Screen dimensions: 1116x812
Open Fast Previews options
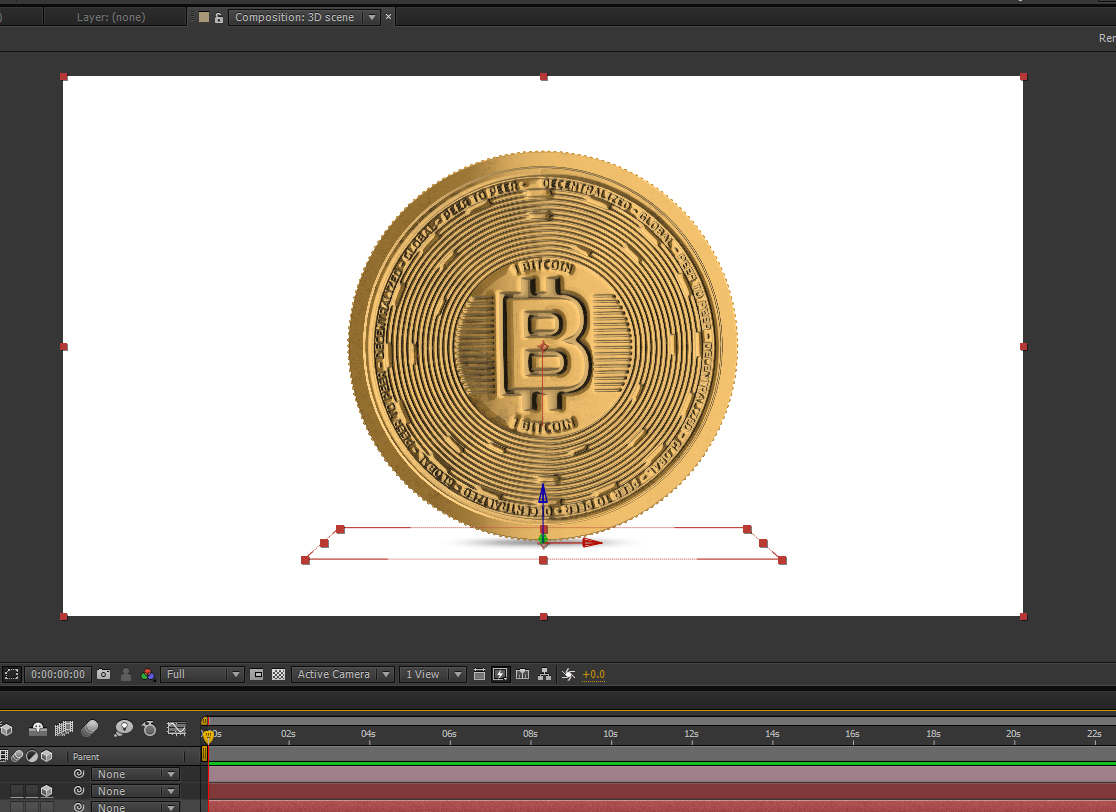[x=500, y=674]
